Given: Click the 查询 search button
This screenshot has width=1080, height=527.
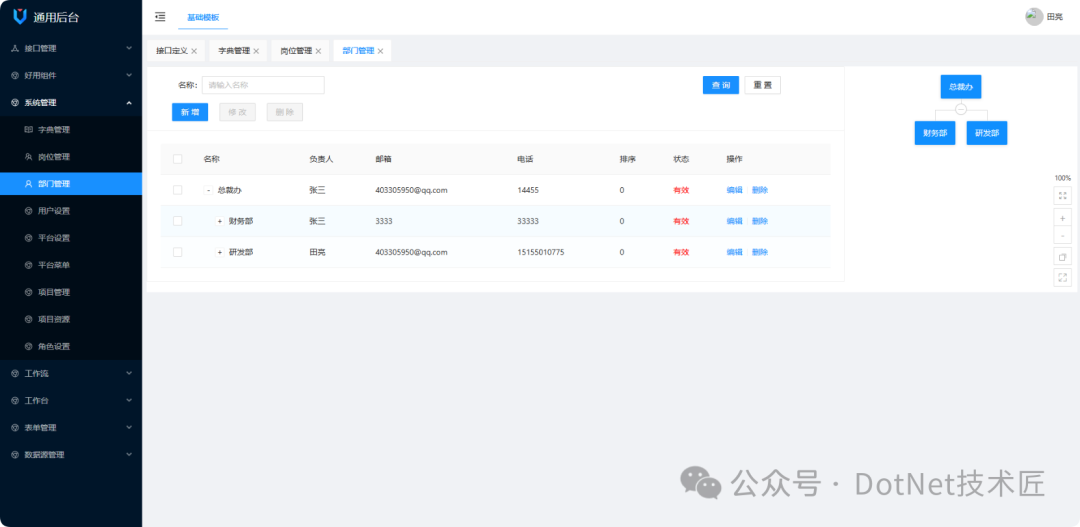Looking at the screenshot, I should (720, 86).
